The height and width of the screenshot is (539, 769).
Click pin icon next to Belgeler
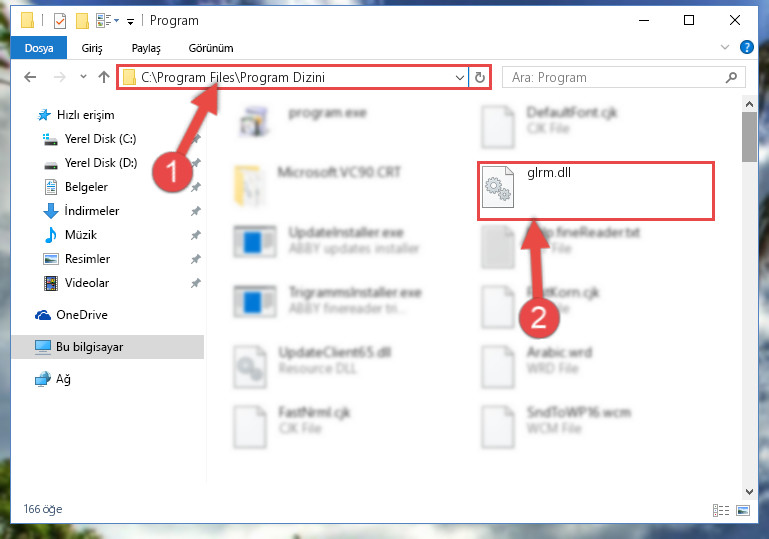click(x=195, y=187)
